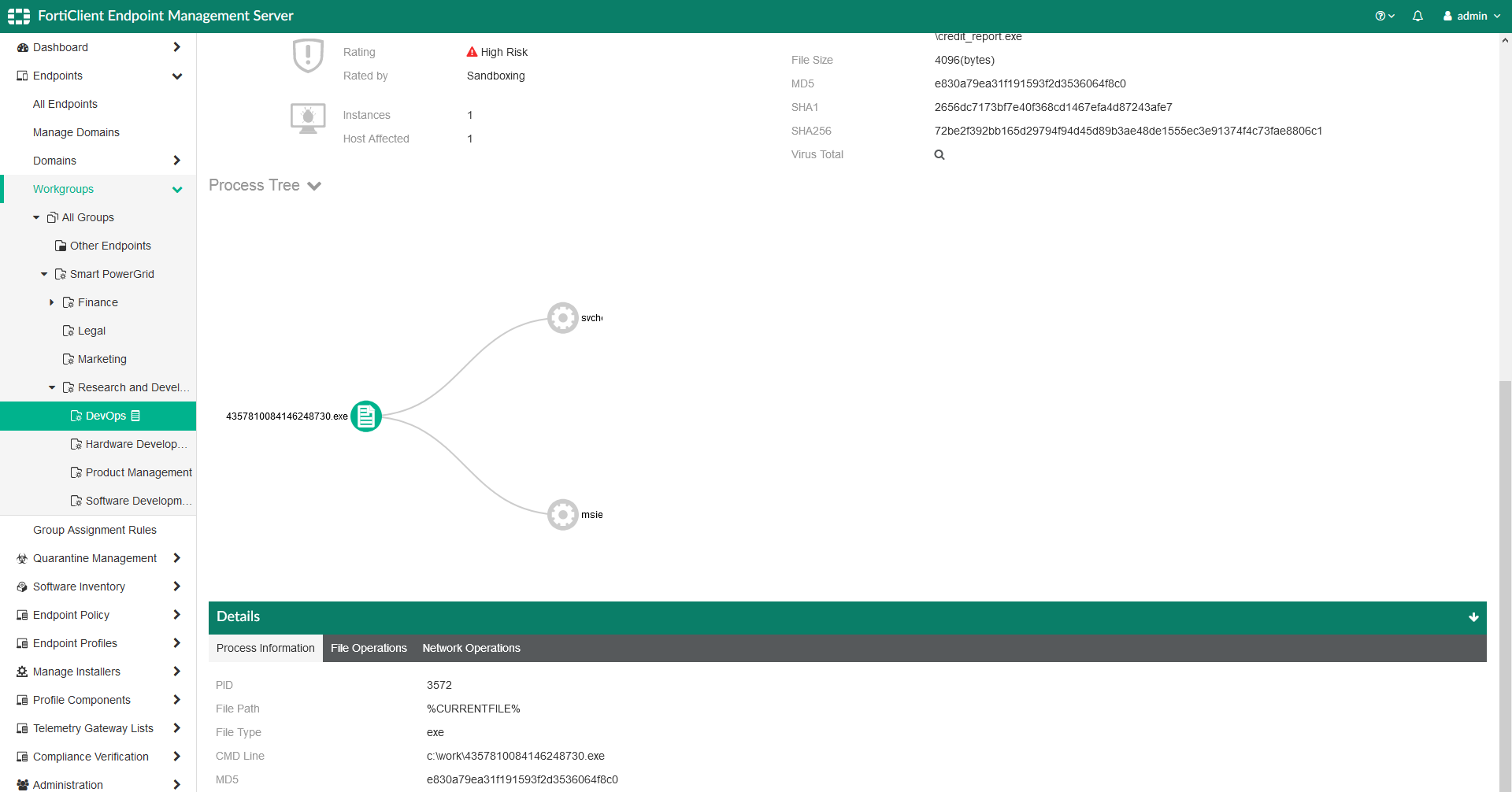
Task: Select the Marketing workgroup
Action: [102, 359]
